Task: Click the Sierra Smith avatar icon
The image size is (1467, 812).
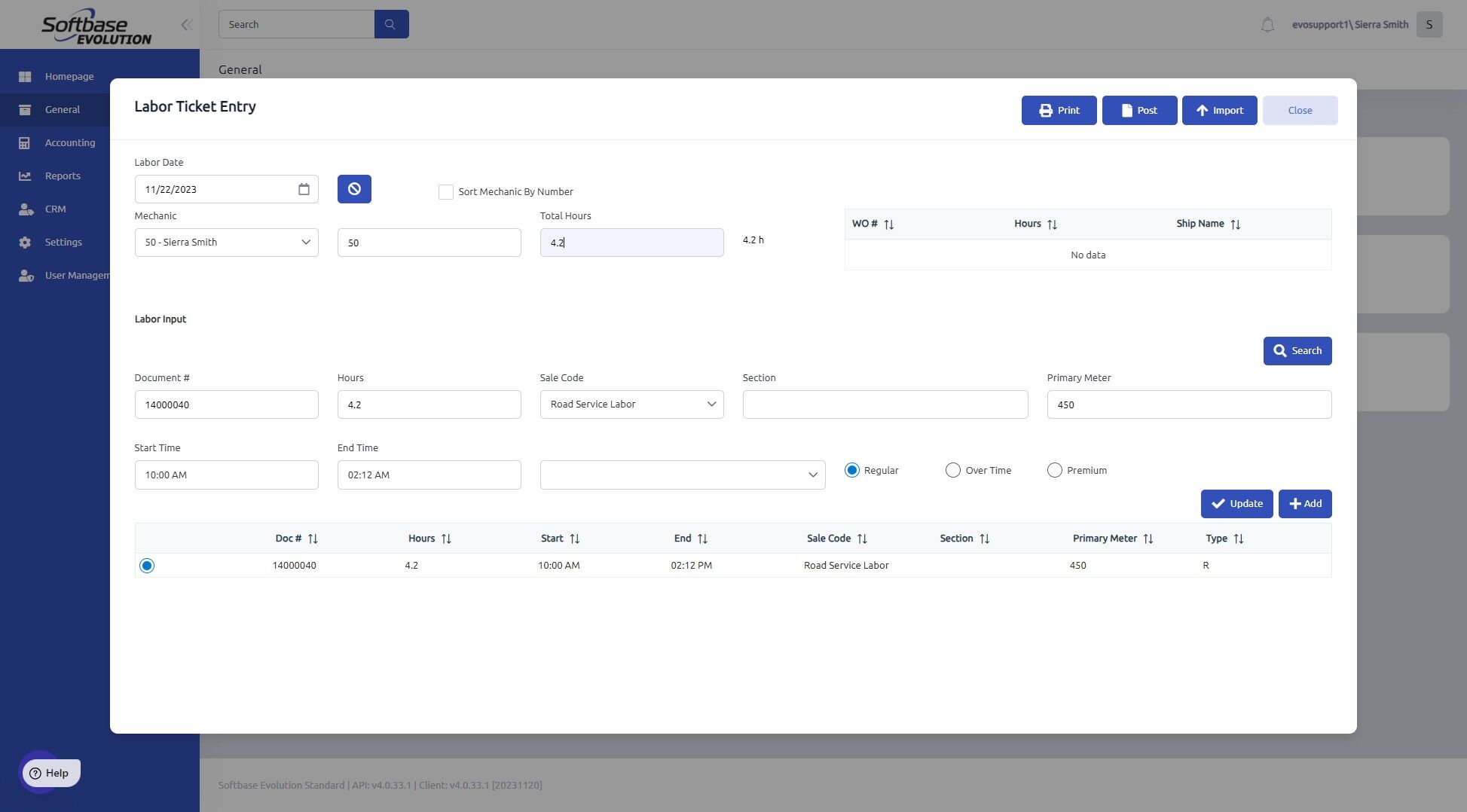Action: 1429,24
